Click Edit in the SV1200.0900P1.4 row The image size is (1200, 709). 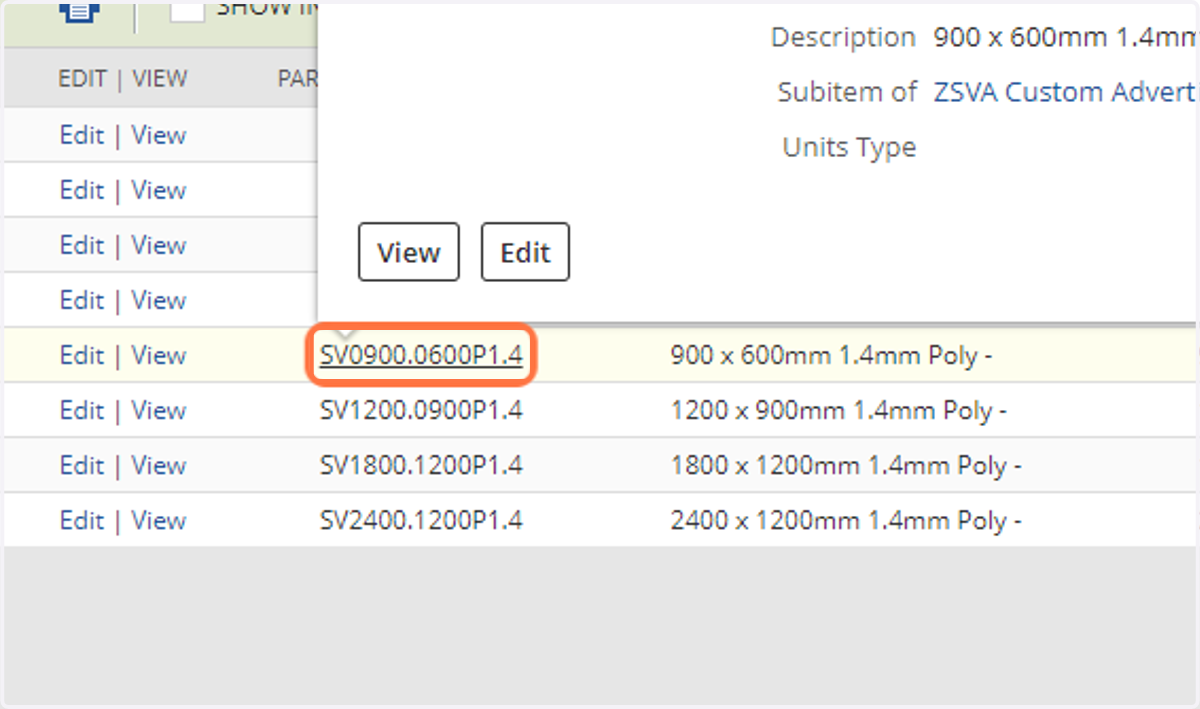81,410
